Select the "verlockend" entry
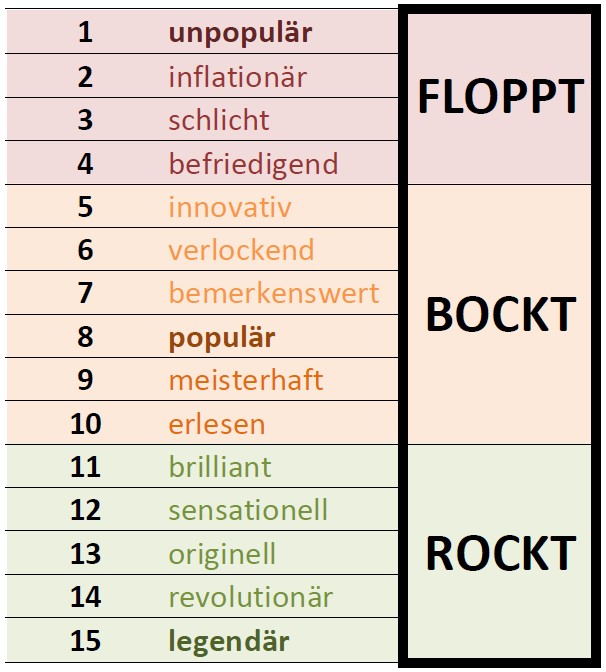Screen dimensions: 606x672 coord(241,250)
